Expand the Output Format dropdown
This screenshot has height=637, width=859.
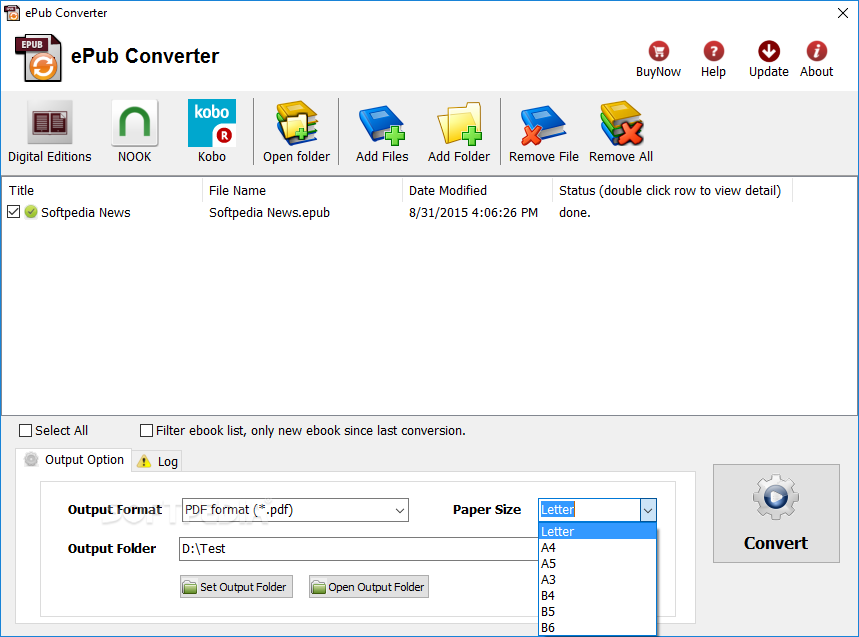coord(400,510)
